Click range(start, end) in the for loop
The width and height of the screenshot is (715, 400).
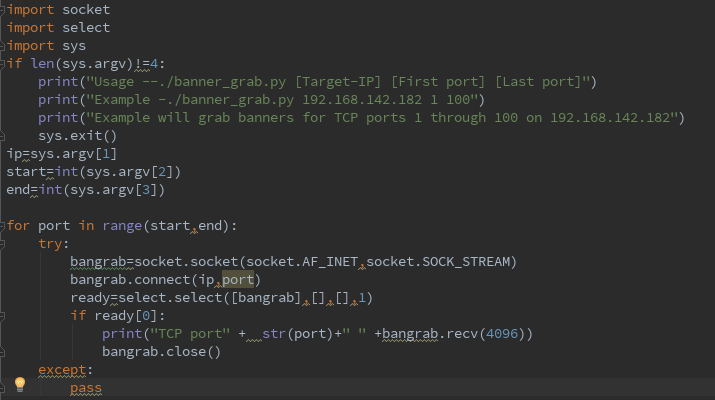click(169, 226)
